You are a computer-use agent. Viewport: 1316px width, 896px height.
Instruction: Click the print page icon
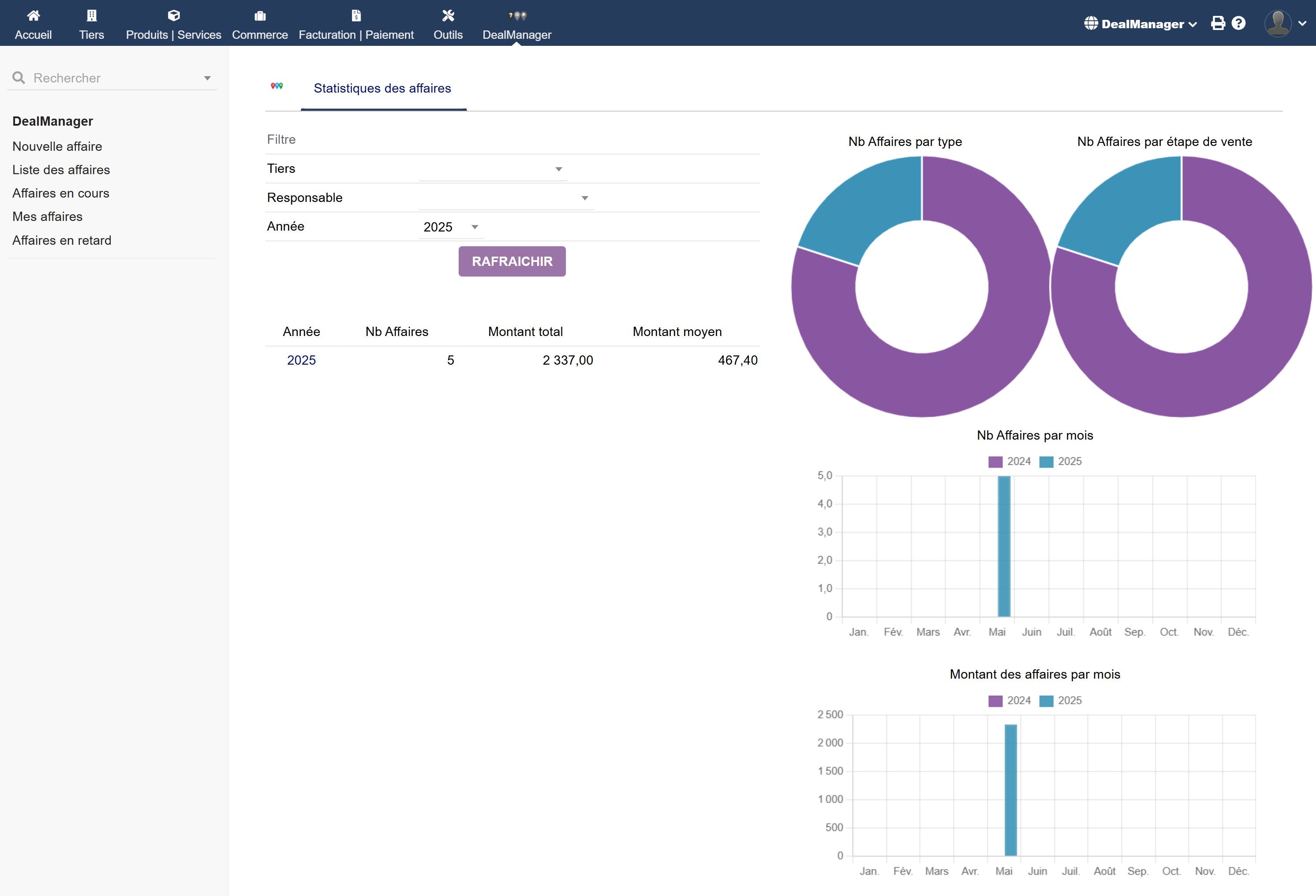pos(1218,23)
